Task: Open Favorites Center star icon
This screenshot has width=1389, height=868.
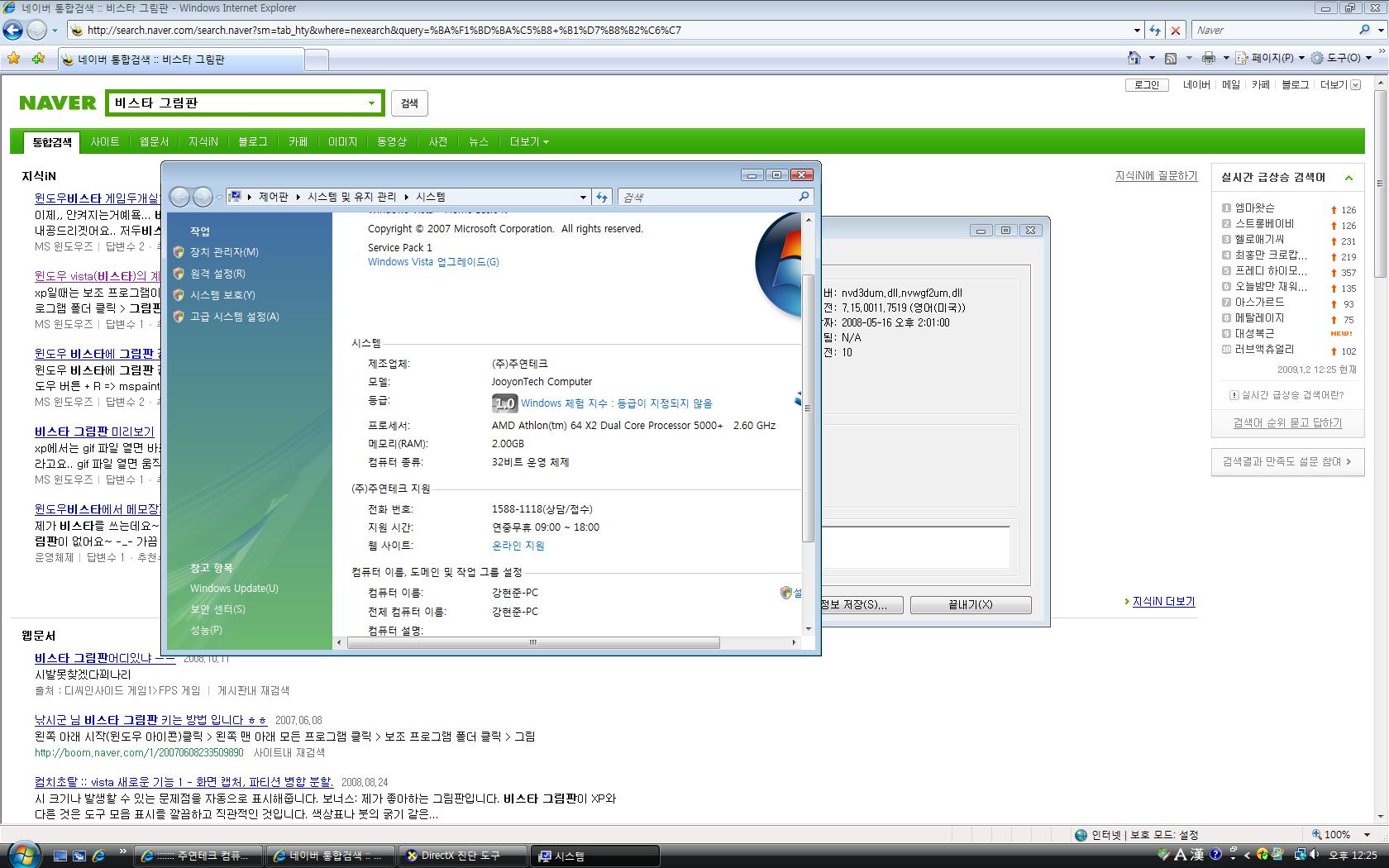Action: [13, 59]
